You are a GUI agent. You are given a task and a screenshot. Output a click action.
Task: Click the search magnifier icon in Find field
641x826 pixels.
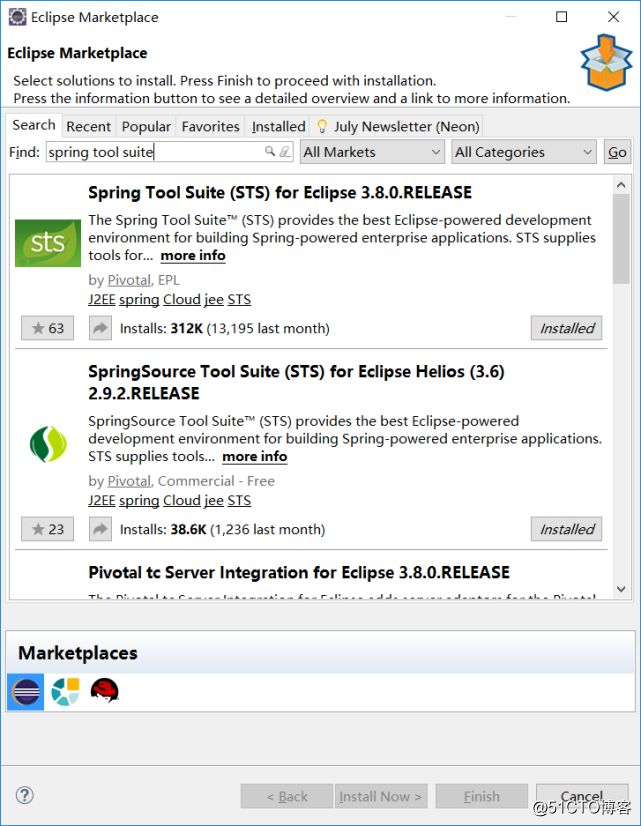click(270, 152)
